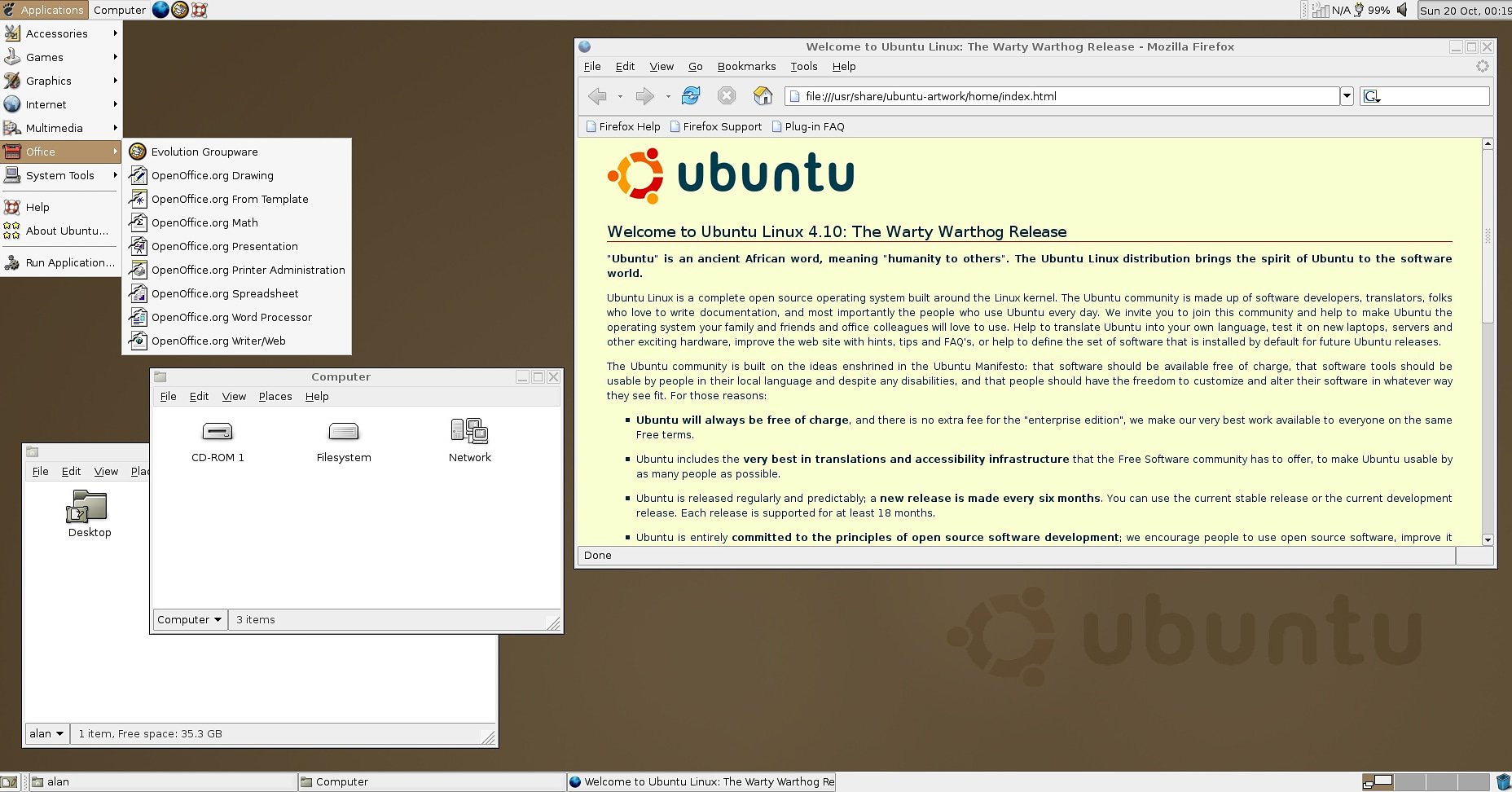Image resolution: width=1512 pixels, height=792 pixels.
Task: Open the Trash icon in bottom panel
Action: 1504,782
